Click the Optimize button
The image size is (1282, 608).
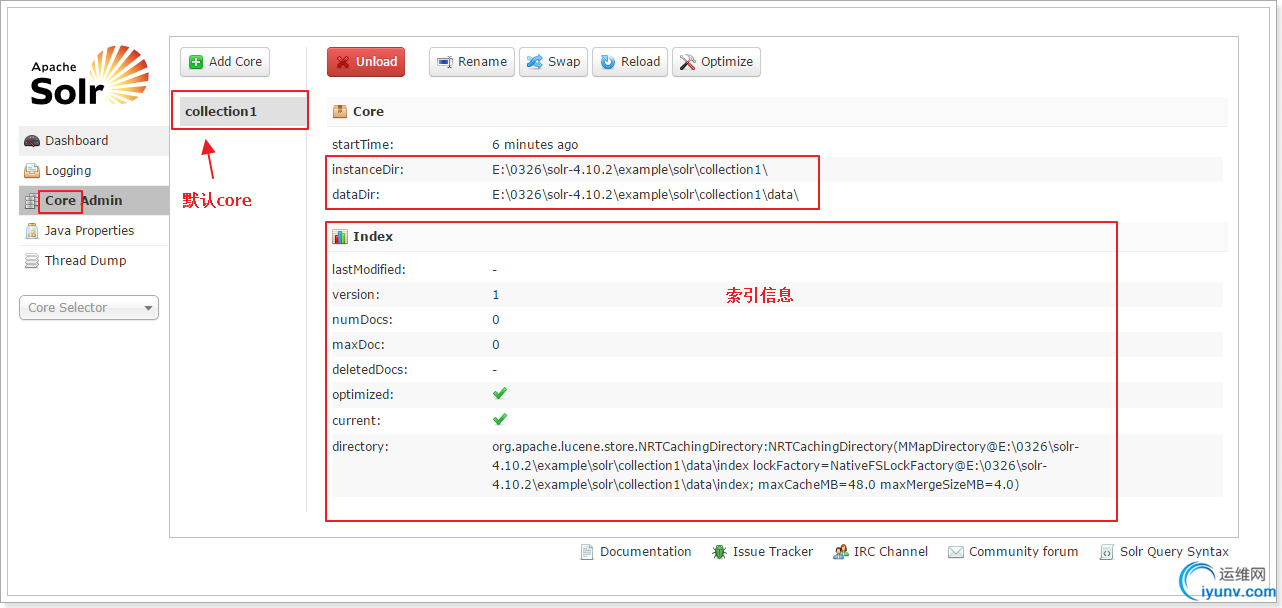click(x=716, y=62)
